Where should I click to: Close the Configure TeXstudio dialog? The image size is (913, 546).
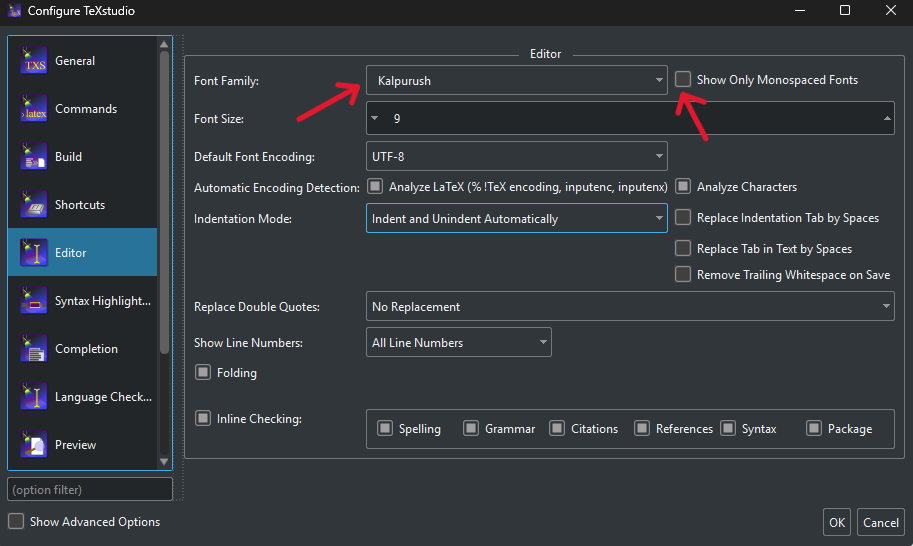point(890,10)
